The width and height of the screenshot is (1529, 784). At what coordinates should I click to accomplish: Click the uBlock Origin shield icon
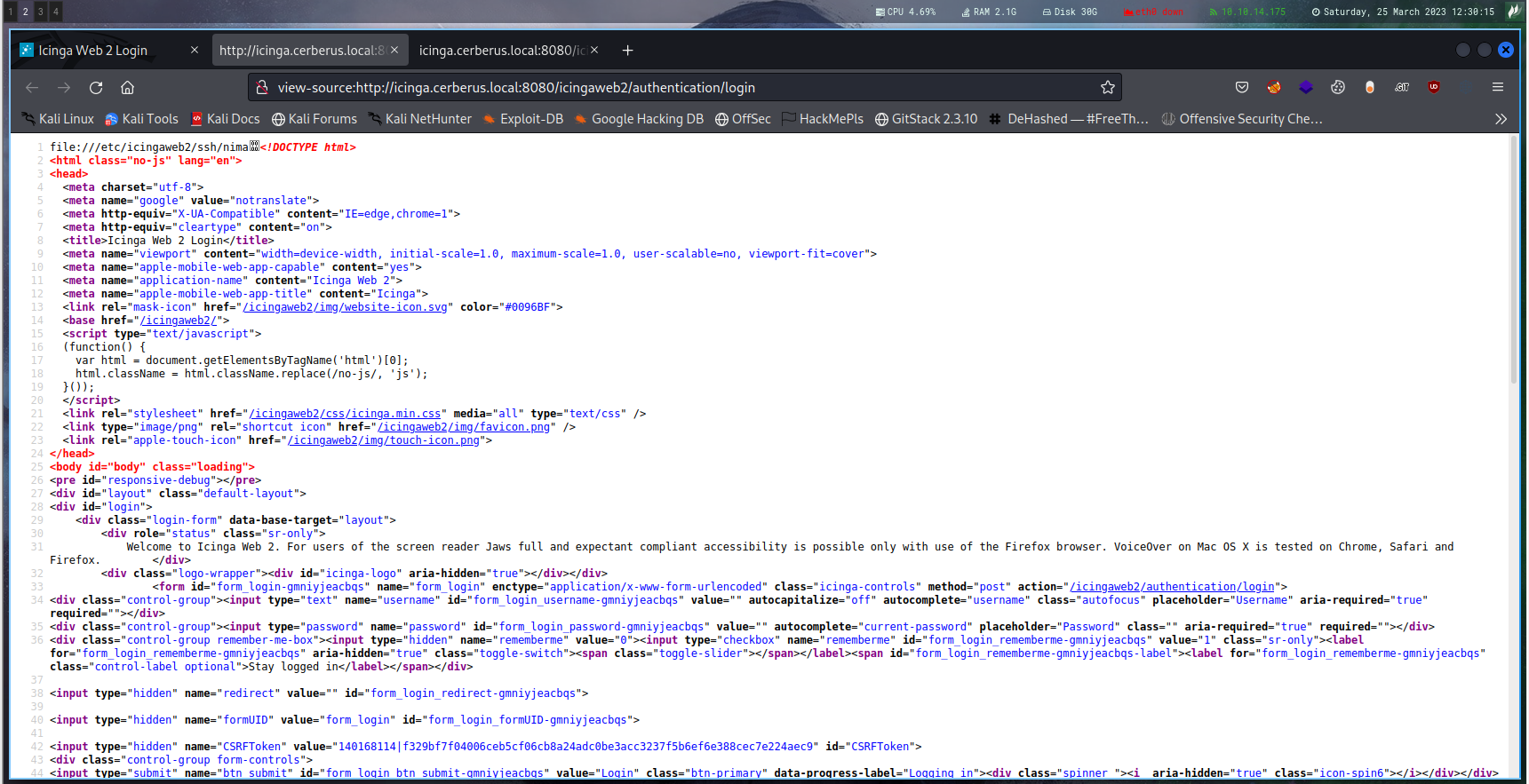pyautogui.click(x=1434, y=87)
